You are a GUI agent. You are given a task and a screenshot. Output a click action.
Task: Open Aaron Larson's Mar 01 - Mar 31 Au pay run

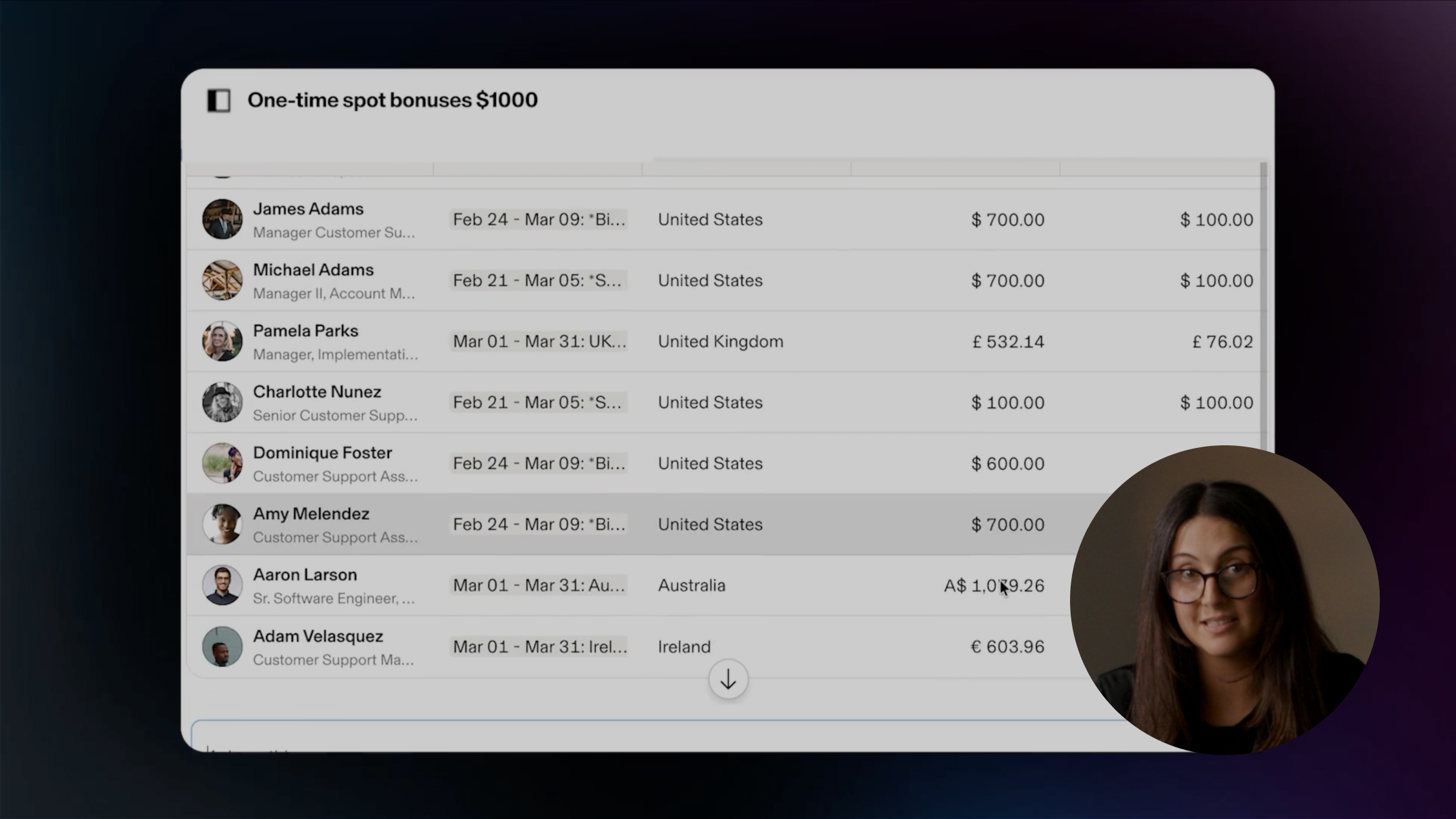[x=538, y=585]
